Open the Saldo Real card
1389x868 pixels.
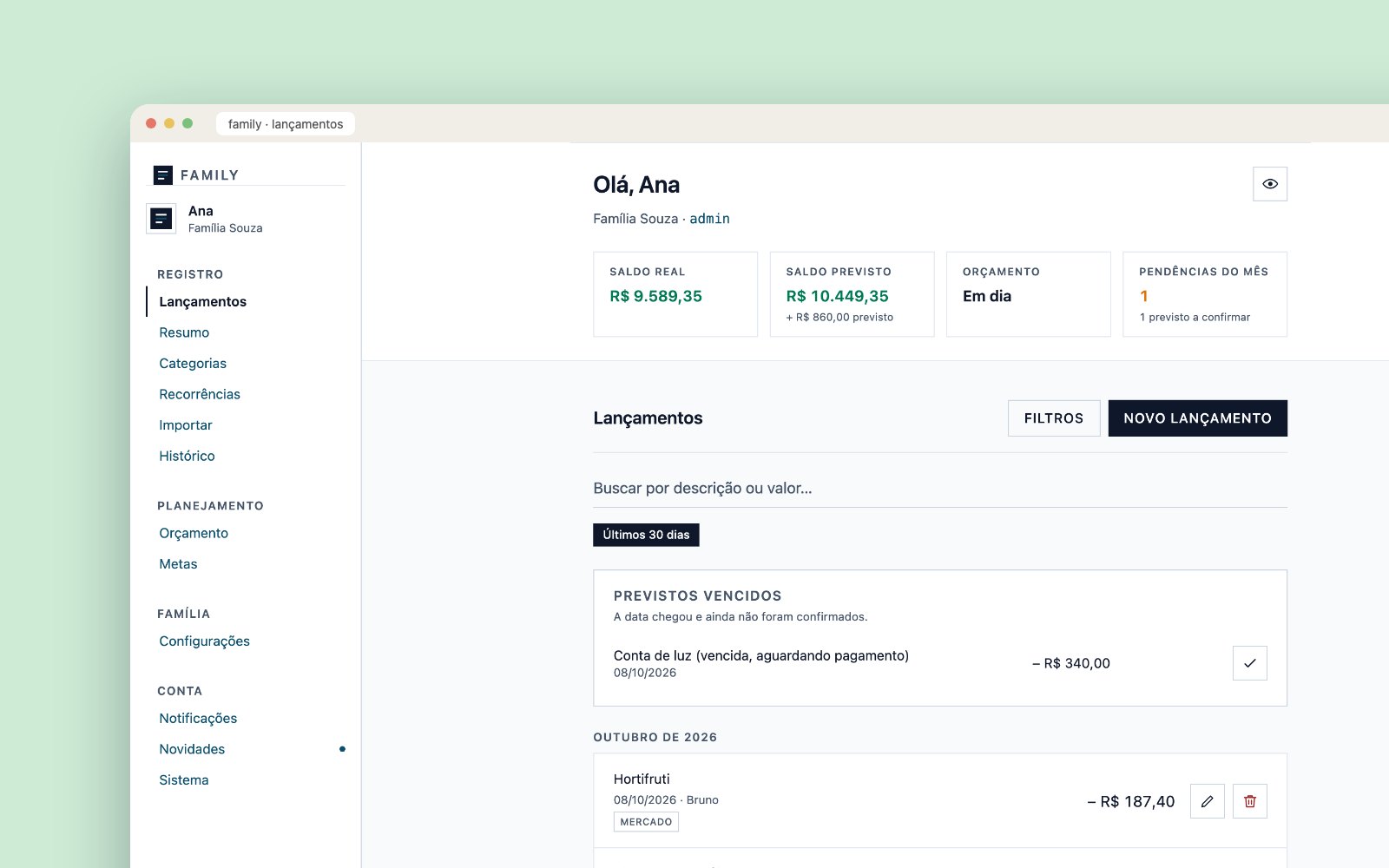675,294
